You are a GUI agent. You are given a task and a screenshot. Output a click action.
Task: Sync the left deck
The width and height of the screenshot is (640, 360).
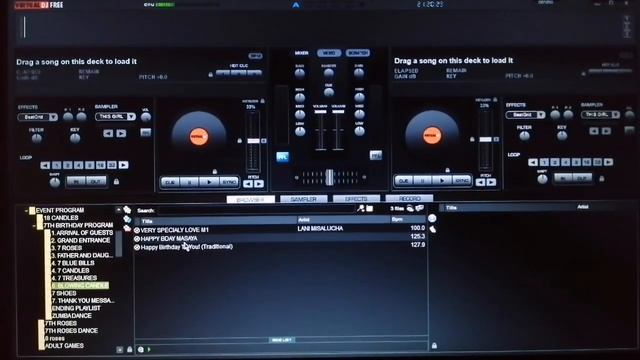(x=229, y=182)
